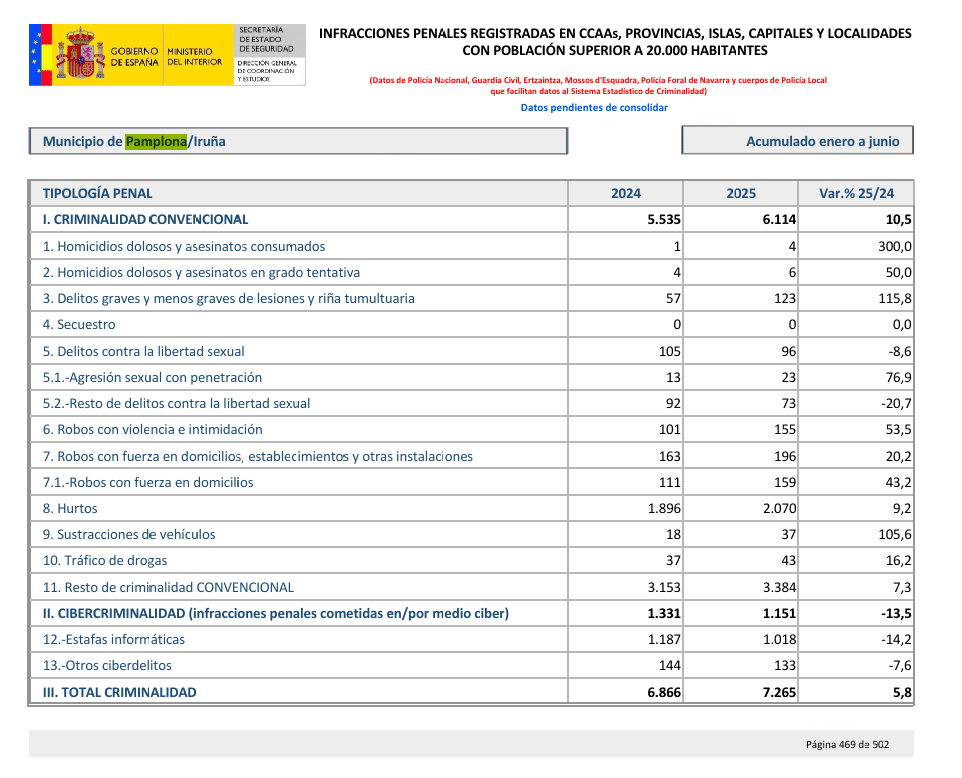Click the 2024 column header
The image size is (962, 778).
[626, 193]
